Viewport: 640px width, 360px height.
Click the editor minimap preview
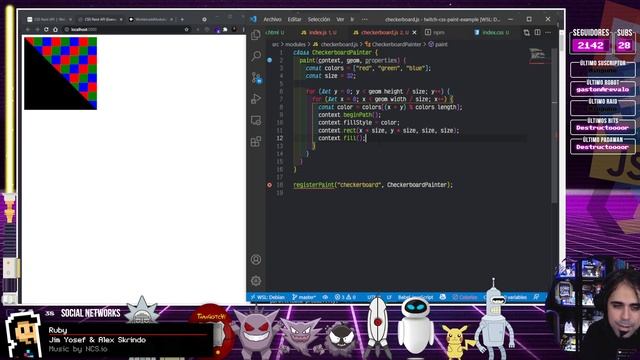(x=540, y=56)
